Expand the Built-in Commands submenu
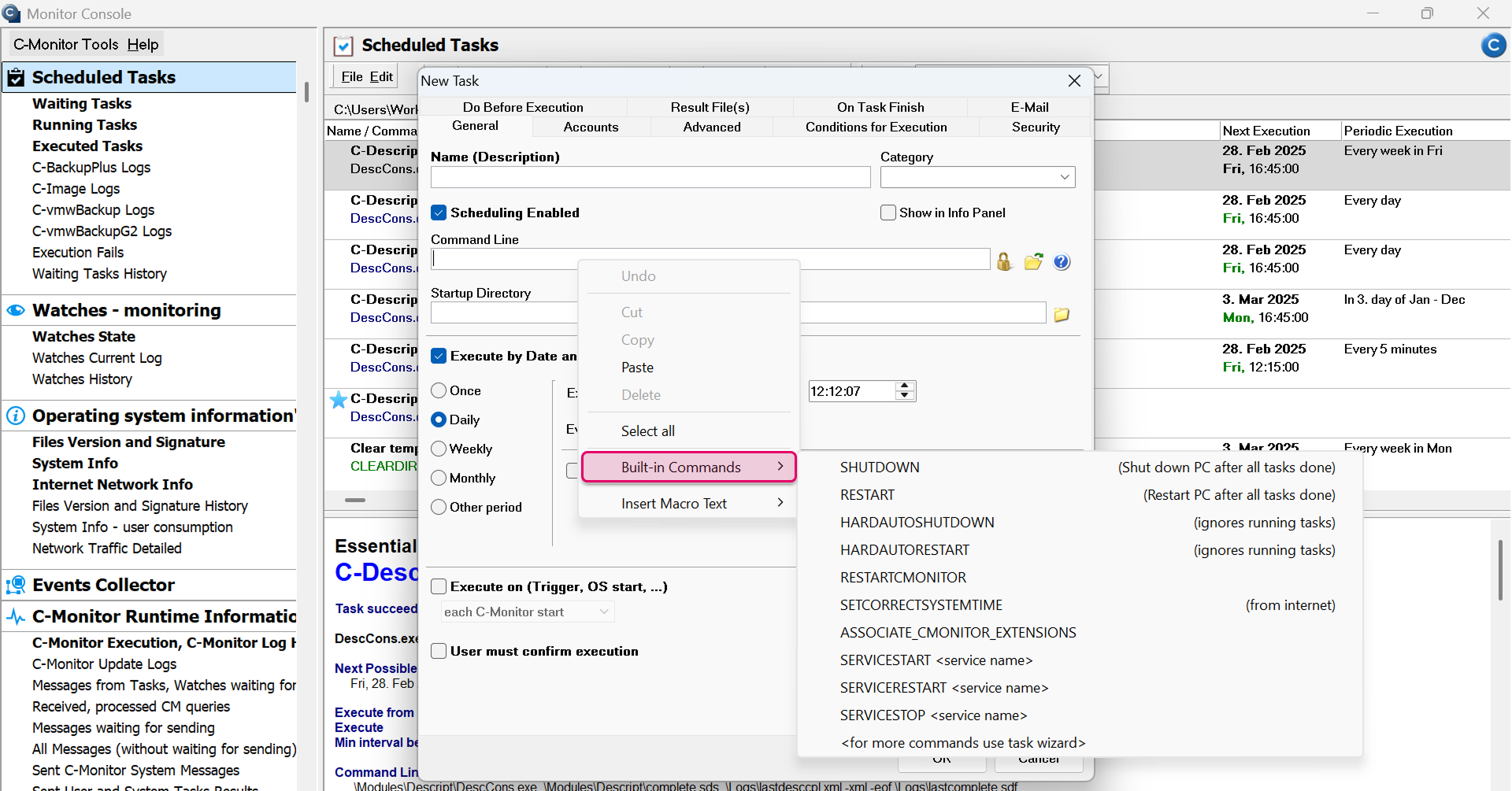Image resolution: width=1512 pixels, height=791 pixels. [689, 467]
